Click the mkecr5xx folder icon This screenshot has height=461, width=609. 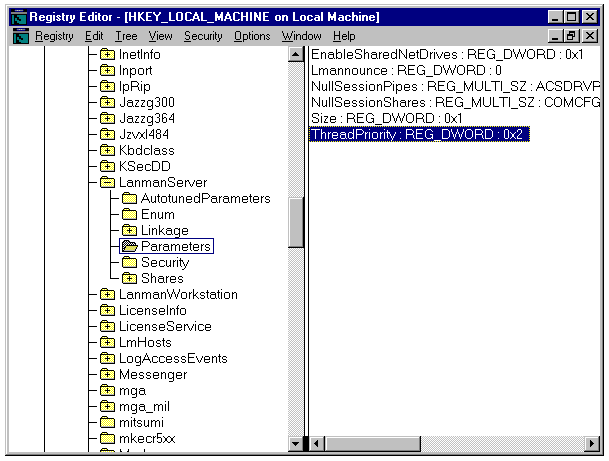pos(107,438)
